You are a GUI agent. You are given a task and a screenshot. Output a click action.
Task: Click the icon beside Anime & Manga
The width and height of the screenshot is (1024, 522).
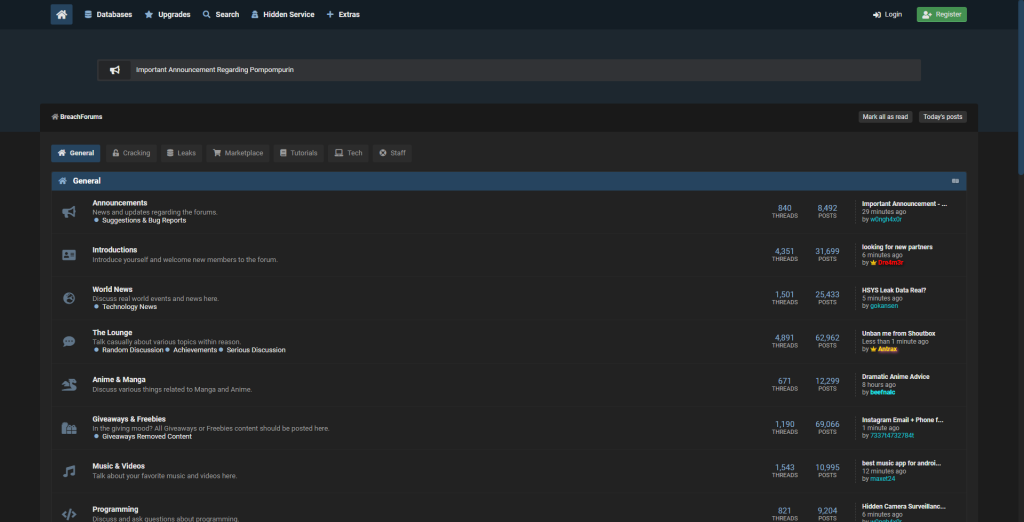pos(69,385)
